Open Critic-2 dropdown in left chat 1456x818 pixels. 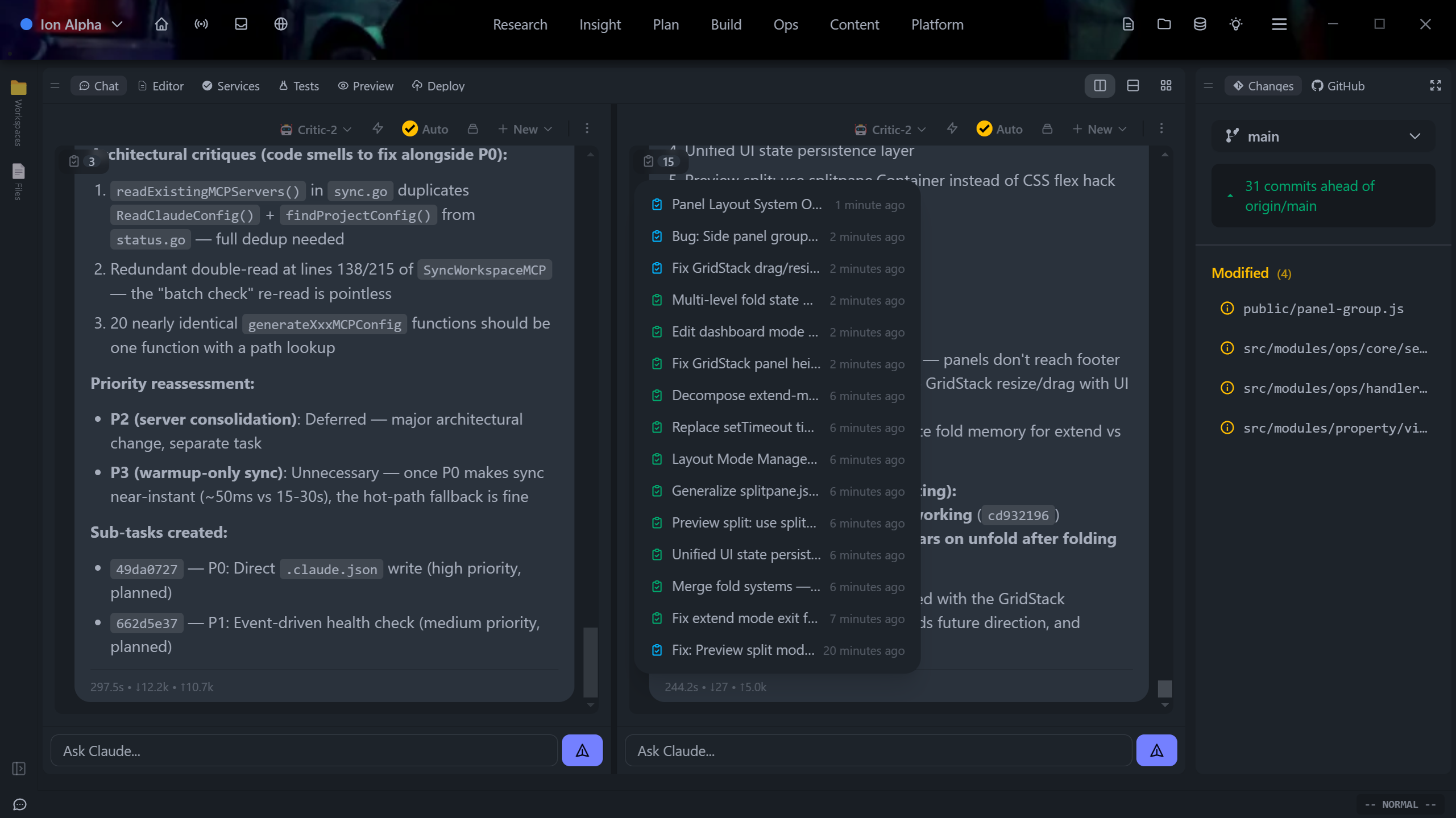point(316,130)
